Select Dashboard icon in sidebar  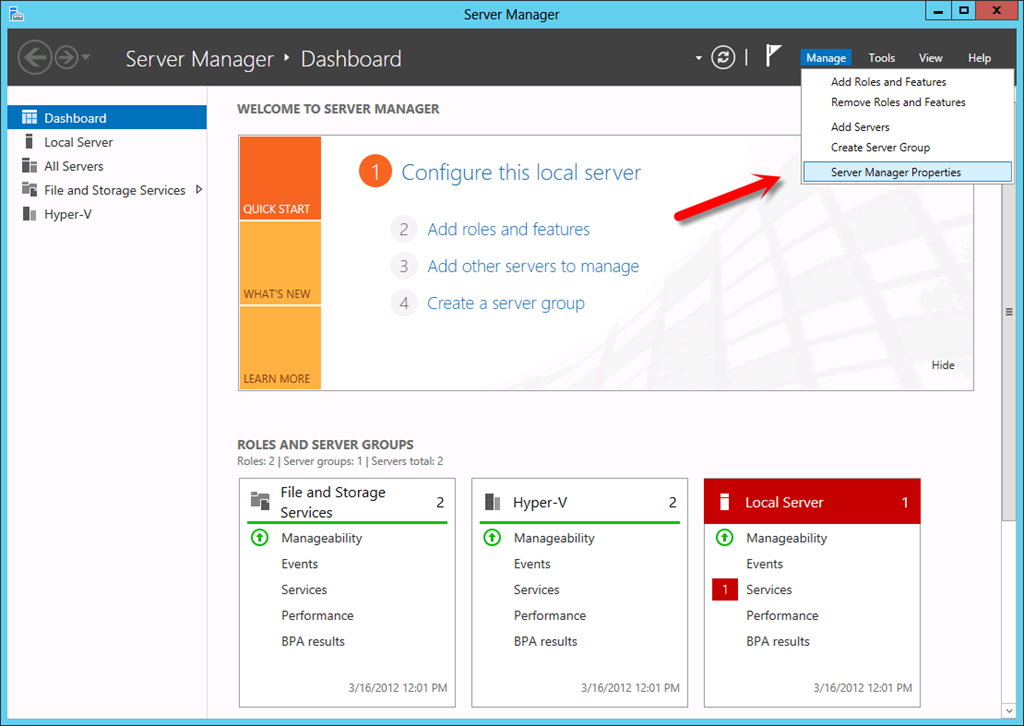pos(29,118)
